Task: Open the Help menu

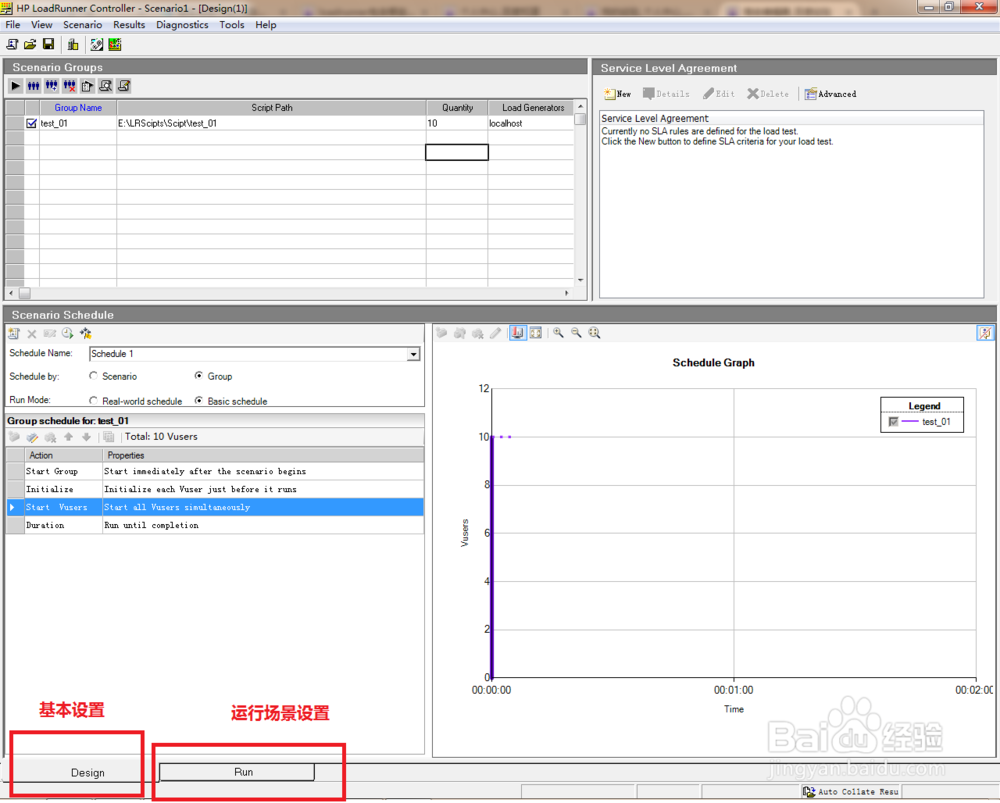Action: [x=266, y=25]
